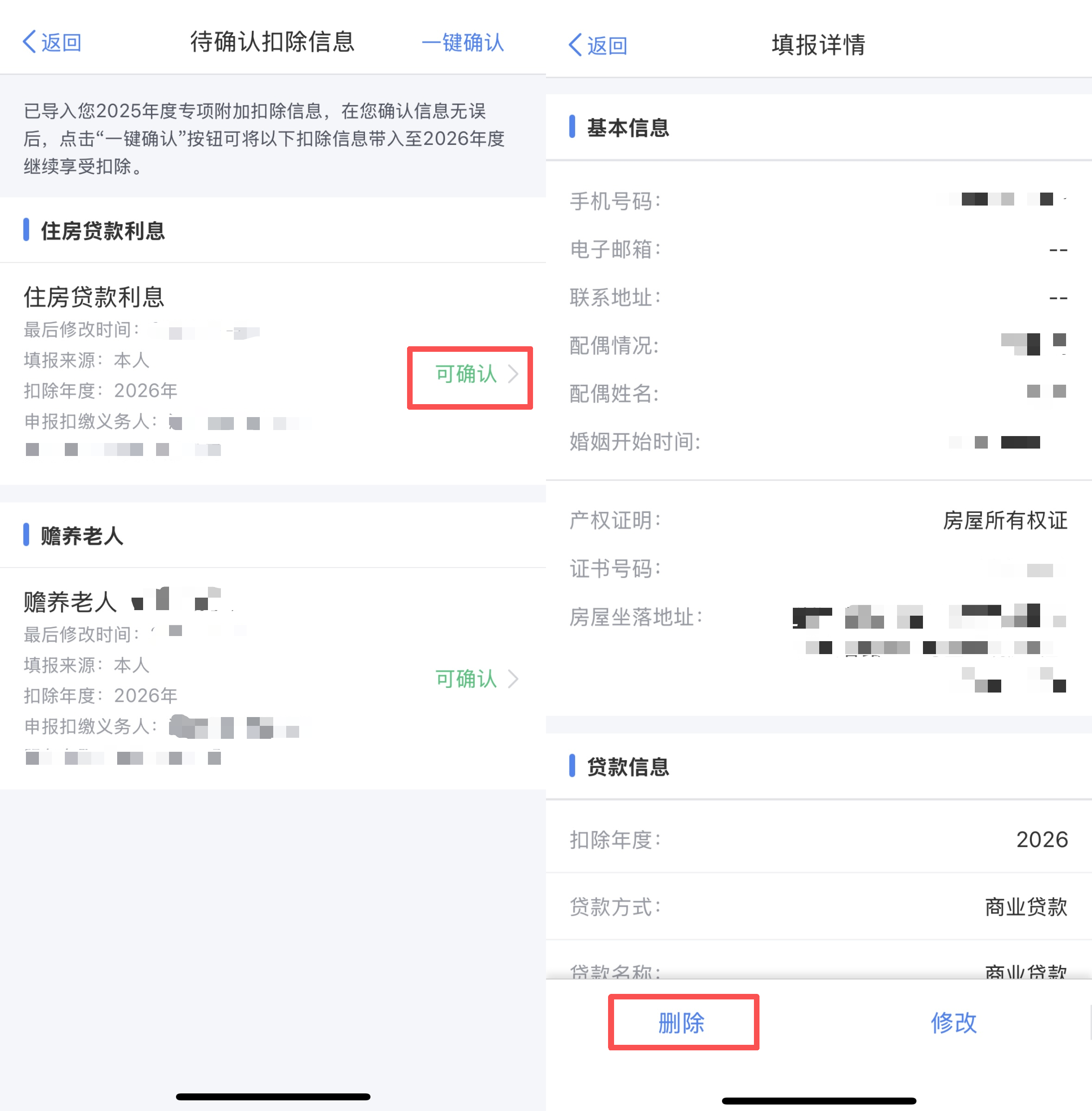The height and width of the screenshot is (1111, 1092).
Task: Tap 删除 to delete this filing
Action: 682,1023
